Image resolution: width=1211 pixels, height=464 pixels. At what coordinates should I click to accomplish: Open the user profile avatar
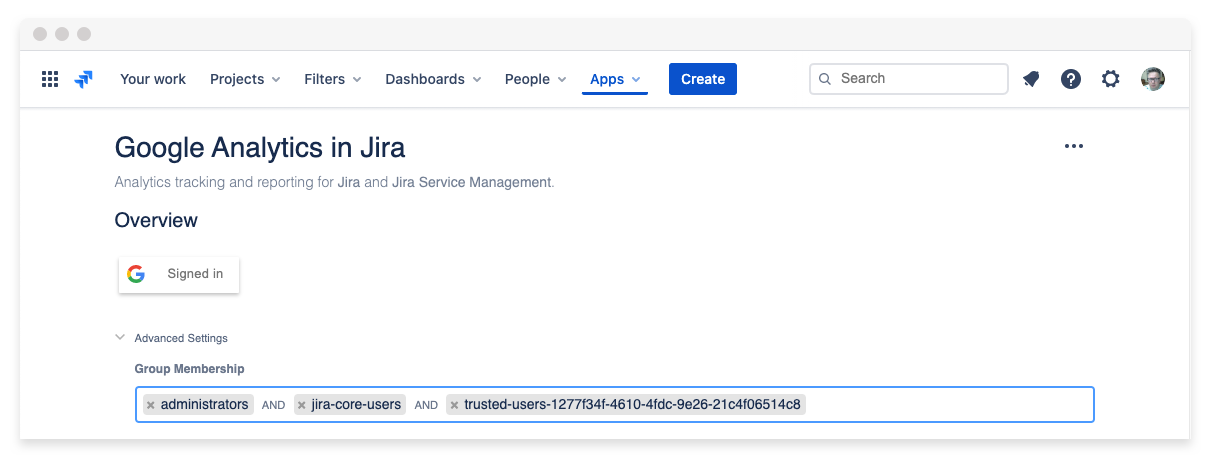[1153, 79]
